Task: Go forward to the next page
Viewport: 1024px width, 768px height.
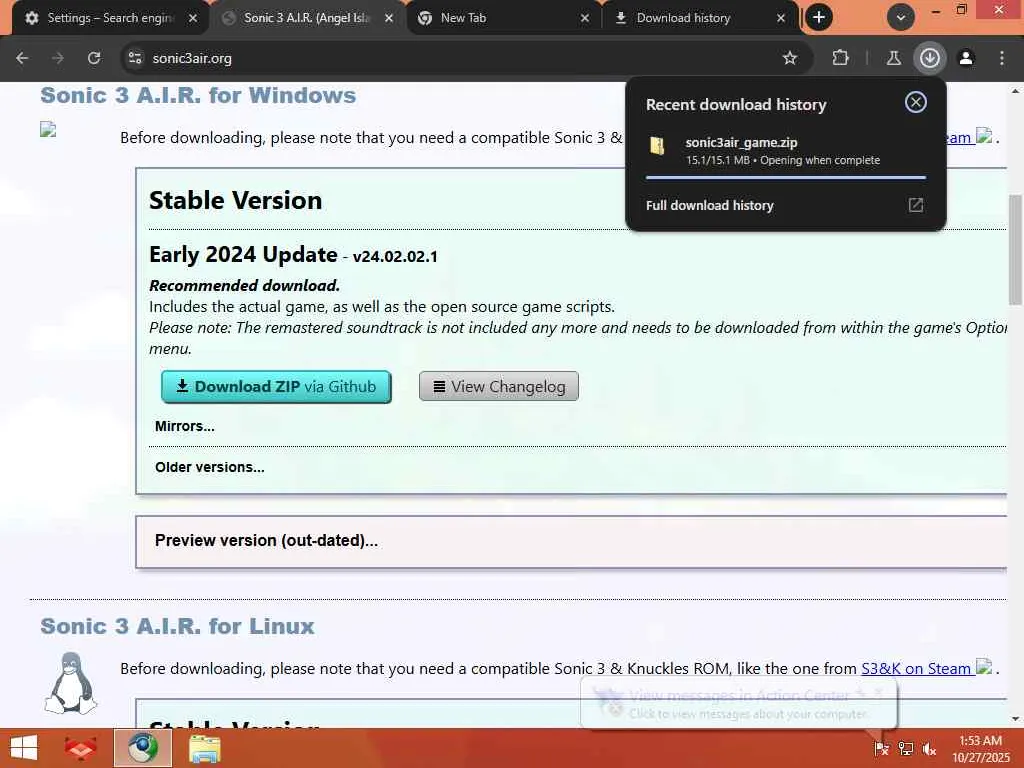Action: [x=58, y=58]
